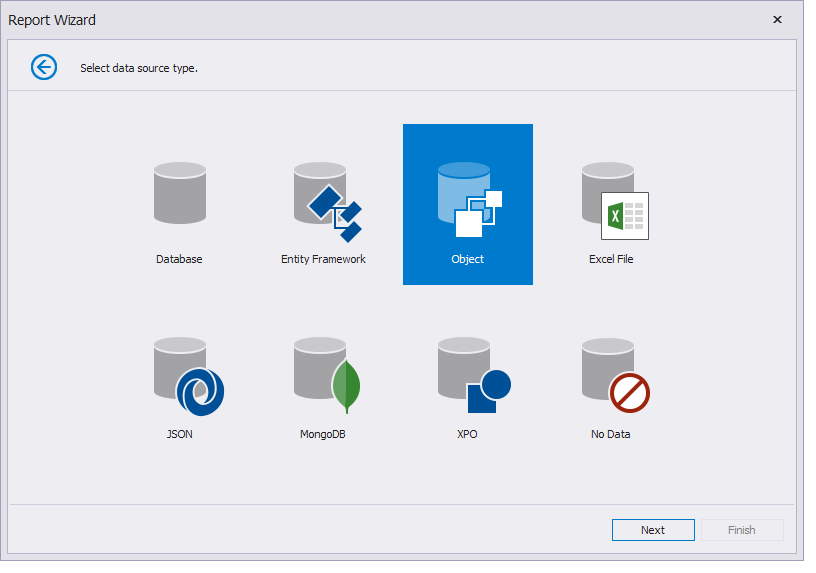Choose the Entity Framework data source icon
816x573 pixels.
pos(328,202)
